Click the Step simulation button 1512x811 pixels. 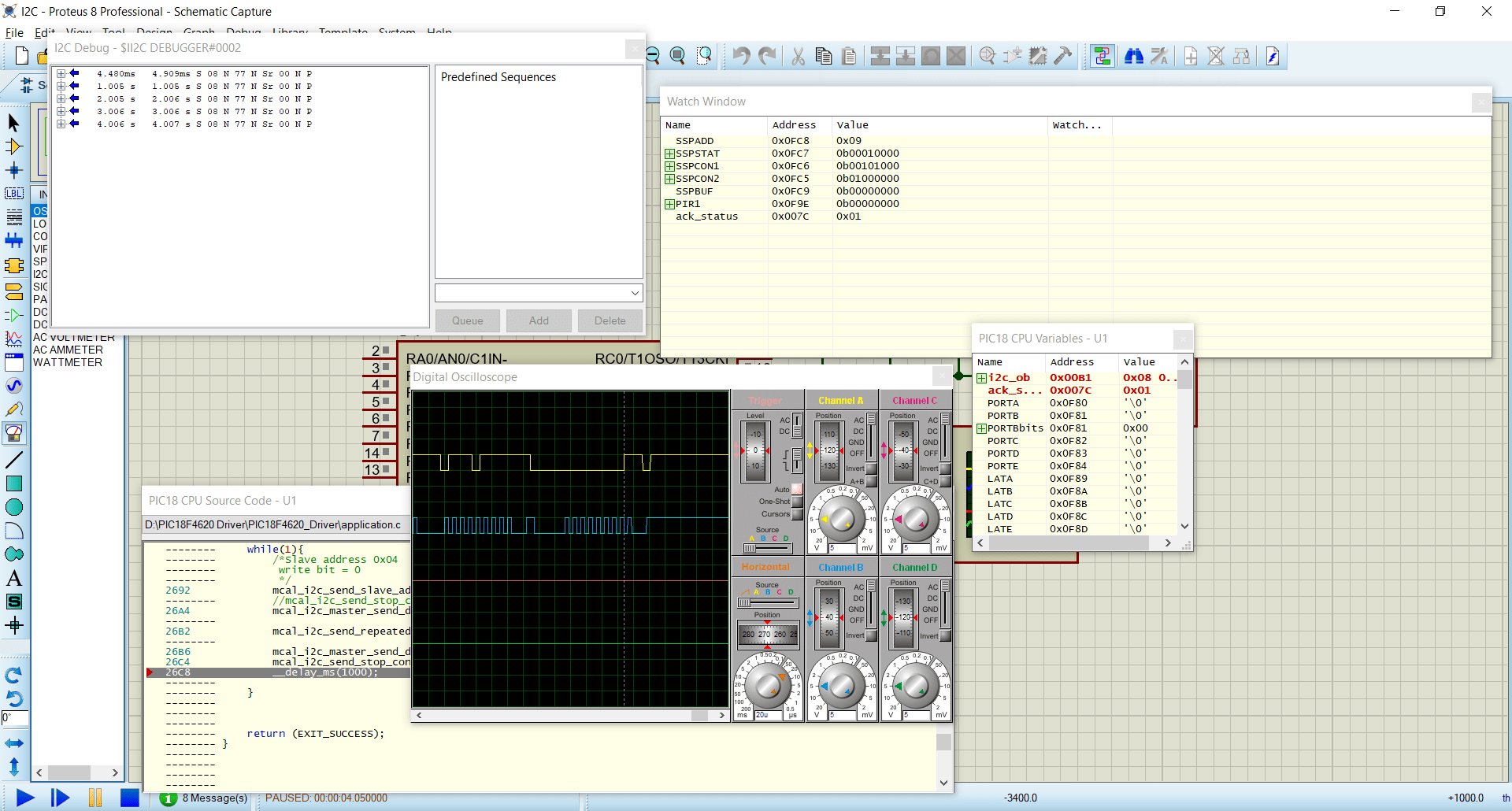[x=60, y=798]
